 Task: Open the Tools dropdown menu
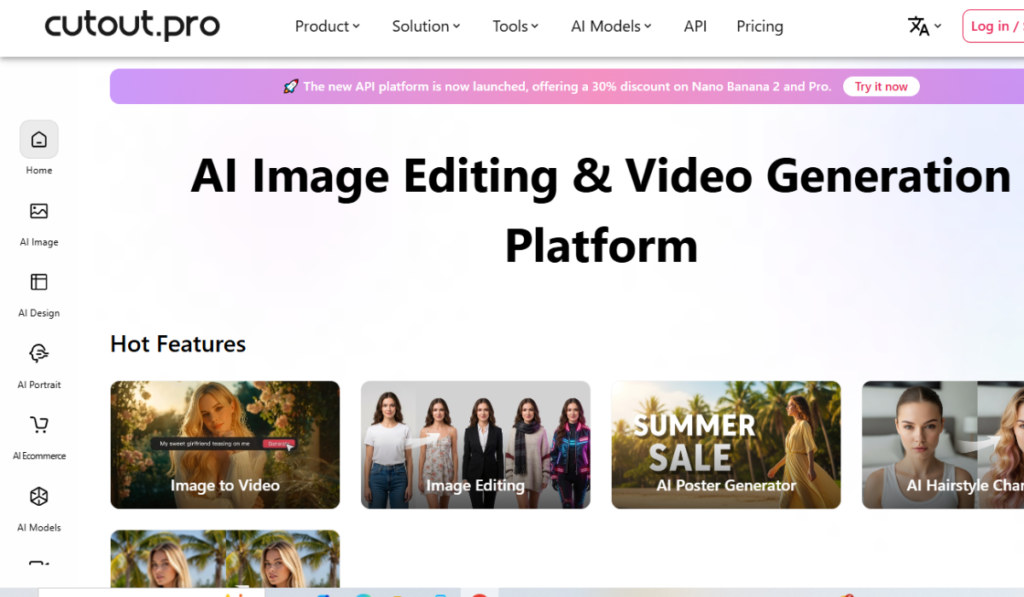click(515, 26)
